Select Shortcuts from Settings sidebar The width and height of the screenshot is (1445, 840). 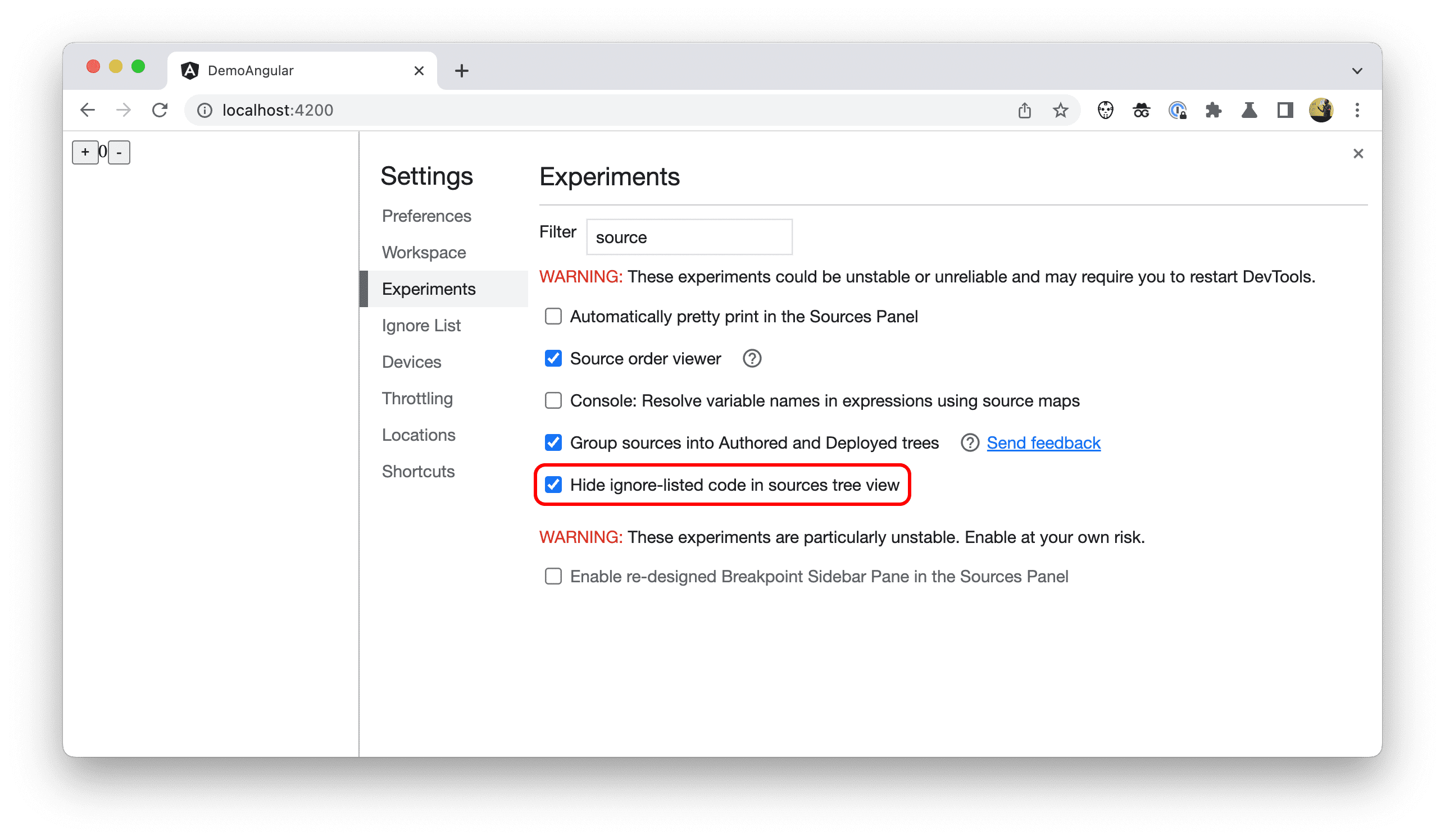tap(419, 470)
